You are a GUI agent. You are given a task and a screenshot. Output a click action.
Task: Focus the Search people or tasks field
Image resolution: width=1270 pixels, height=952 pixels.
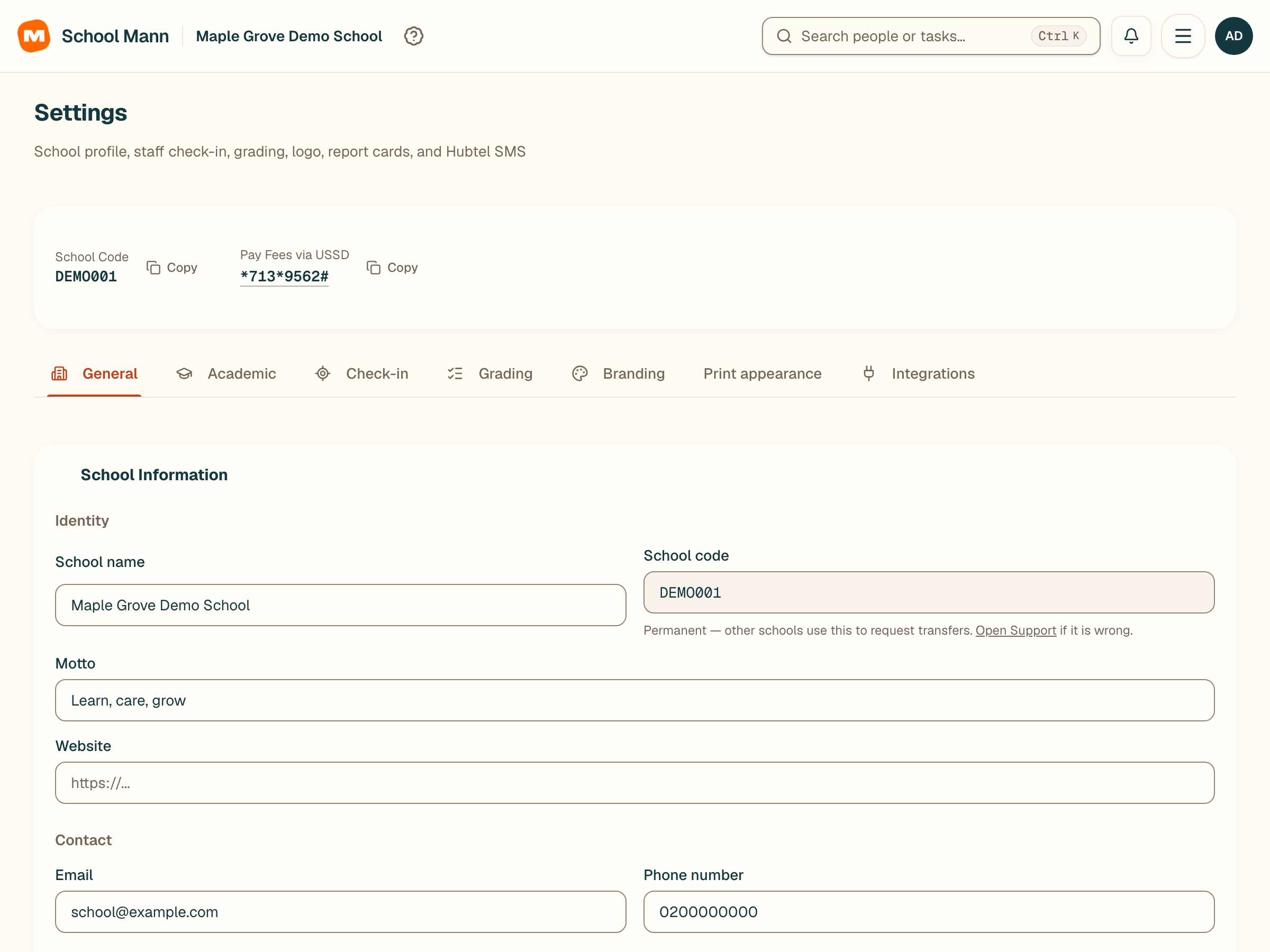point(931,36)
